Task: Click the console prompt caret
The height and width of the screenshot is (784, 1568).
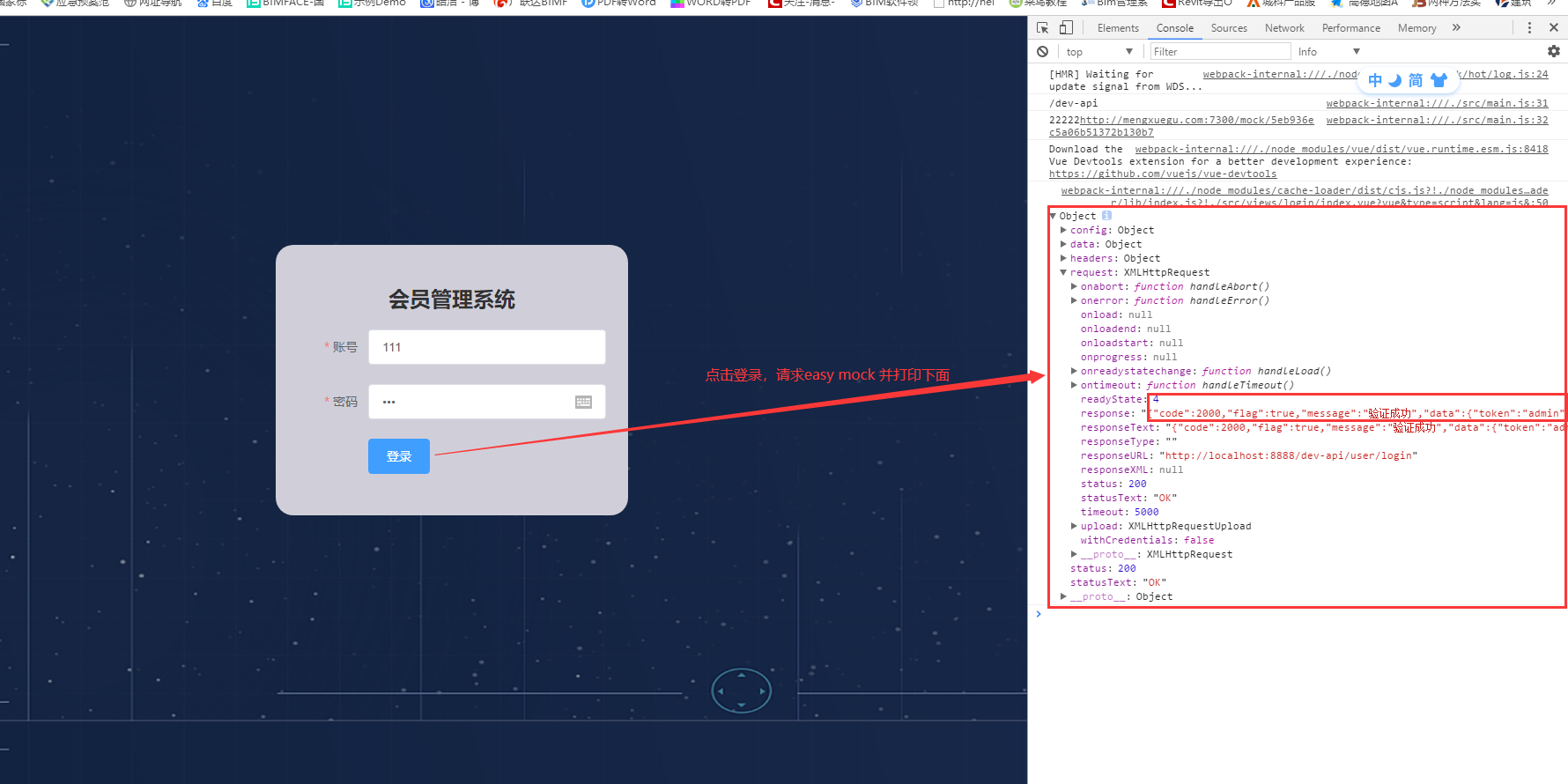Action: pos(1039,614)
